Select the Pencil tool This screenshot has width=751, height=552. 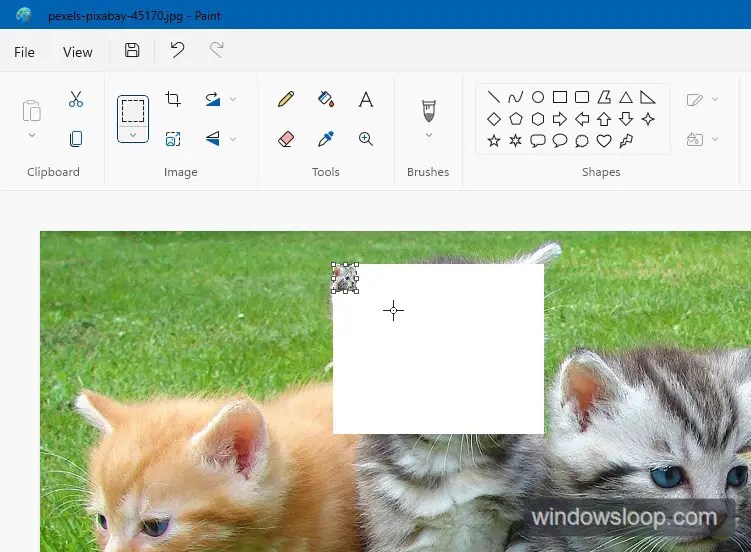tap(286, 99)
